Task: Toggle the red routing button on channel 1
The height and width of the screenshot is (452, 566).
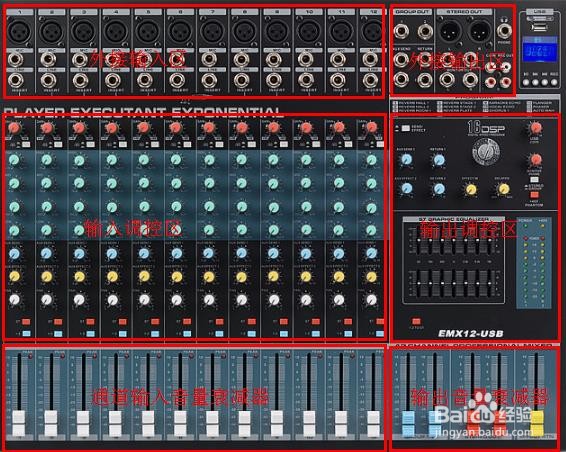Action: [x=26, y=321]
